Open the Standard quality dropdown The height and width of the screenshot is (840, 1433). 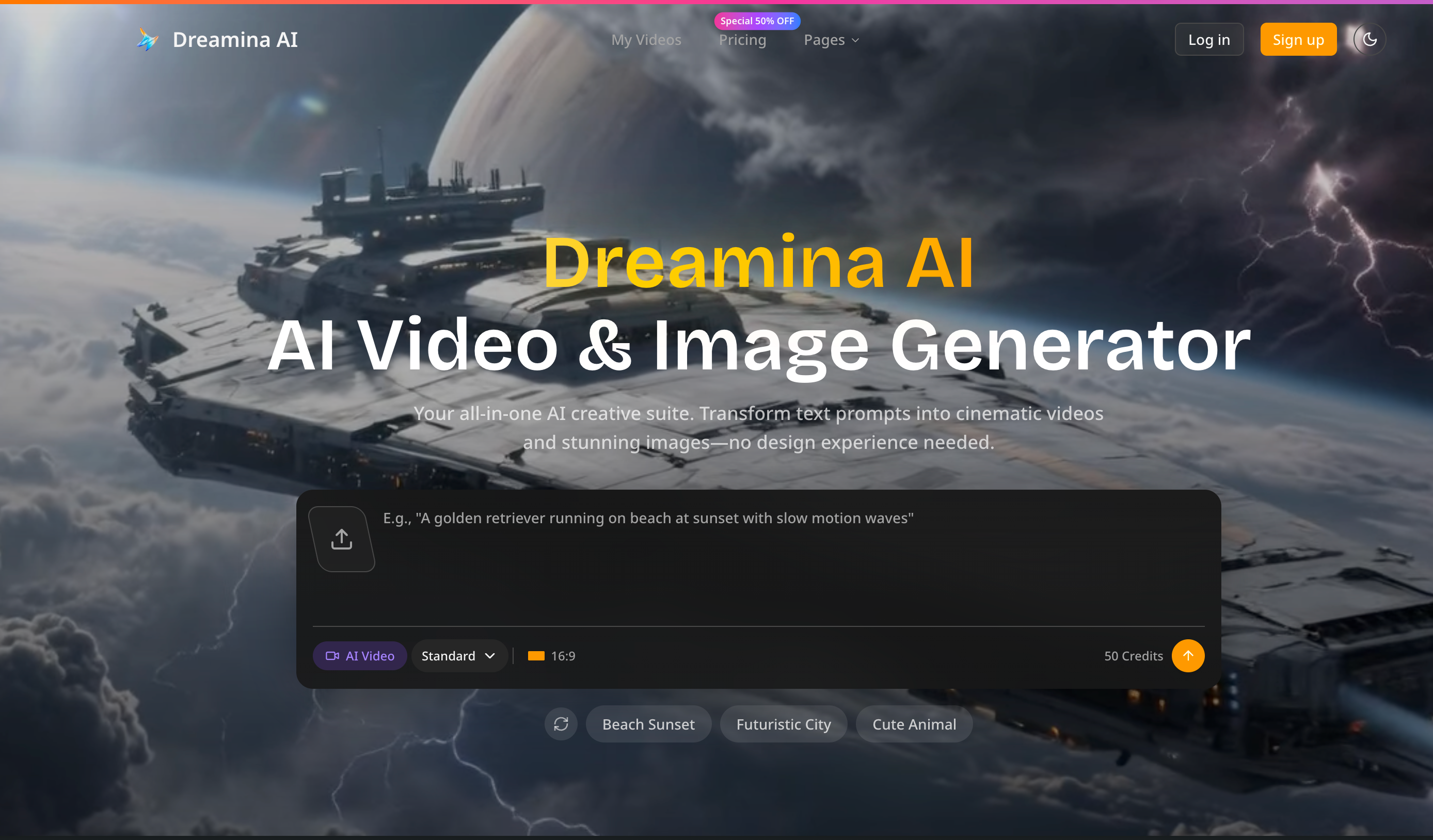pos(459,655)
